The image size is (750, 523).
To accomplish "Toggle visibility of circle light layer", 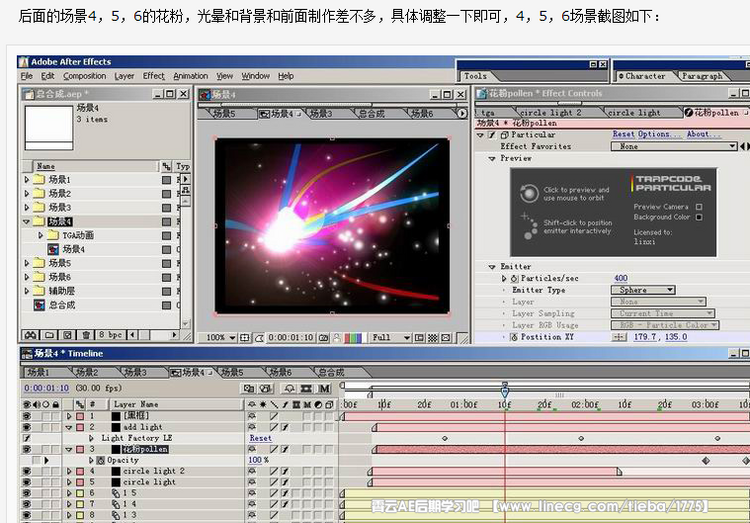I will (x=27, y=482).
